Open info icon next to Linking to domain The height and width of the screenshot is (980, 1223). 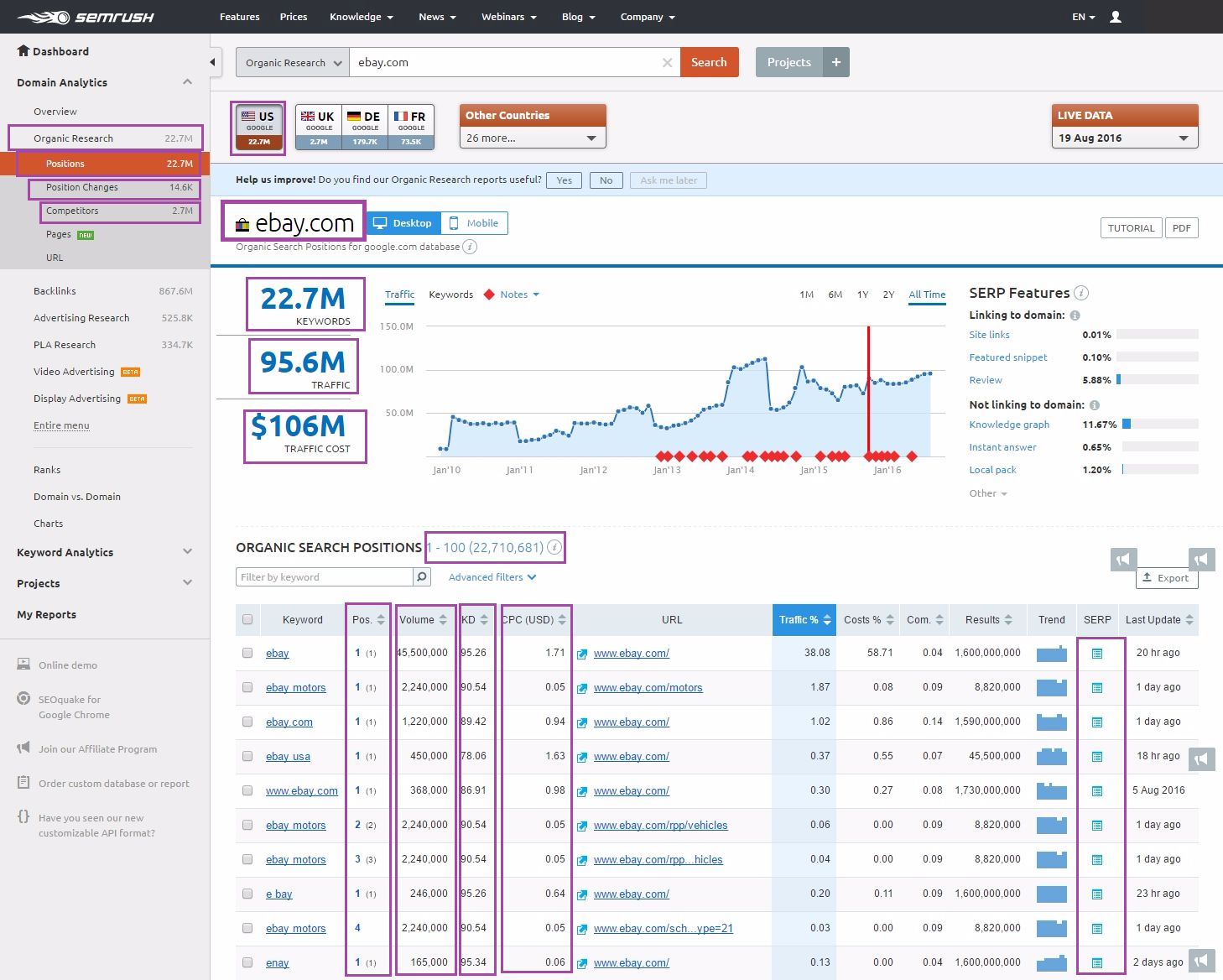coord(1075,315)
